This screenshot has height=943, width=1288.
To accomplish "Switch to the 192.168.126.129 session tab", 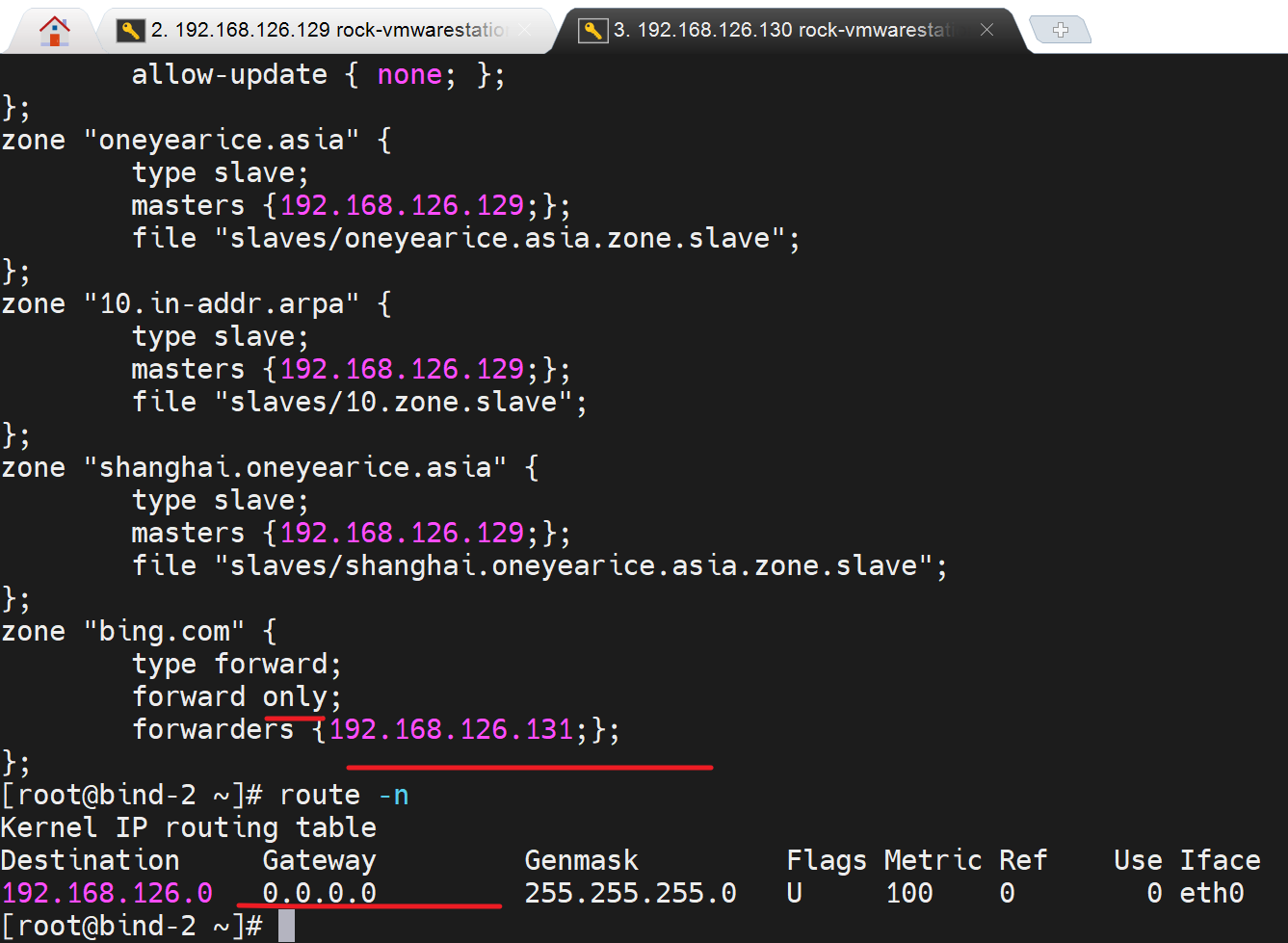I will (328, 30).
